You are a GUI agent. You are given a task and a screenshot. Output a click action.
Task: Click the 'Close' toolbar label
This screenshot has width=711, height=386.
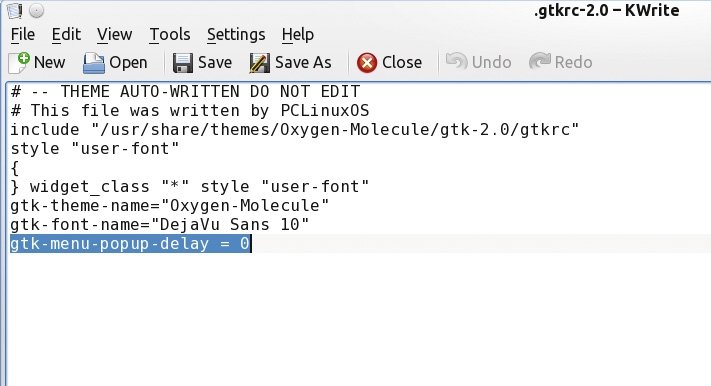click(x=402, y=63)
